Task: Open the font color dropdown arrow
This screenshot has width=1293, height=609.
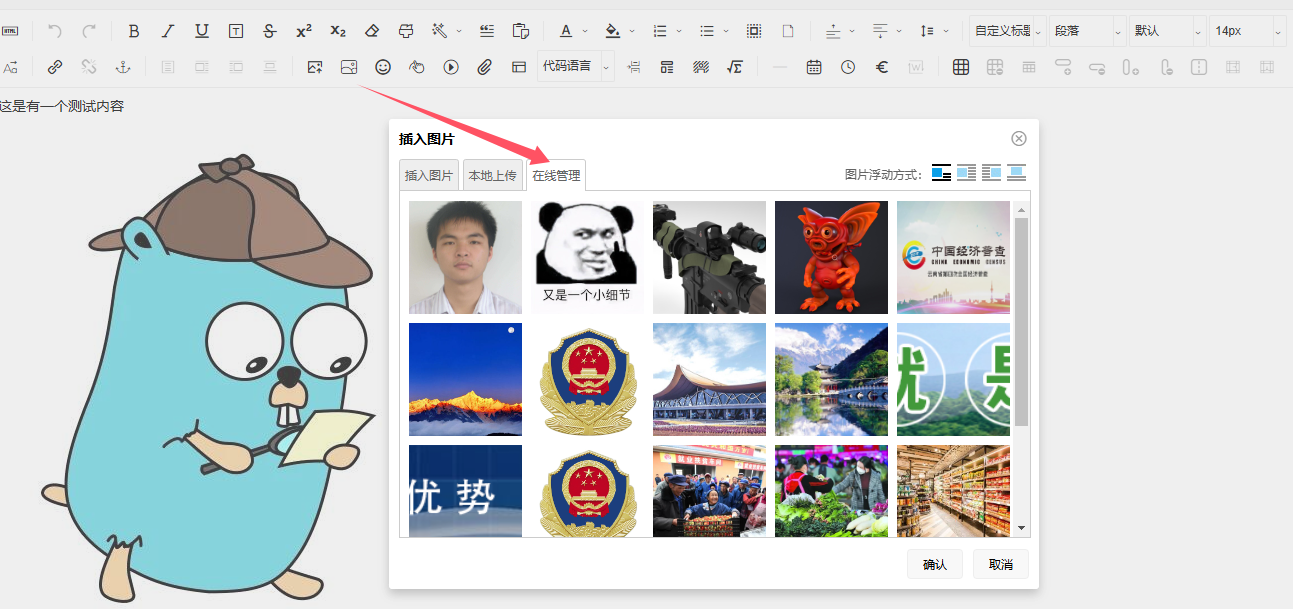Action: (585, 31)
